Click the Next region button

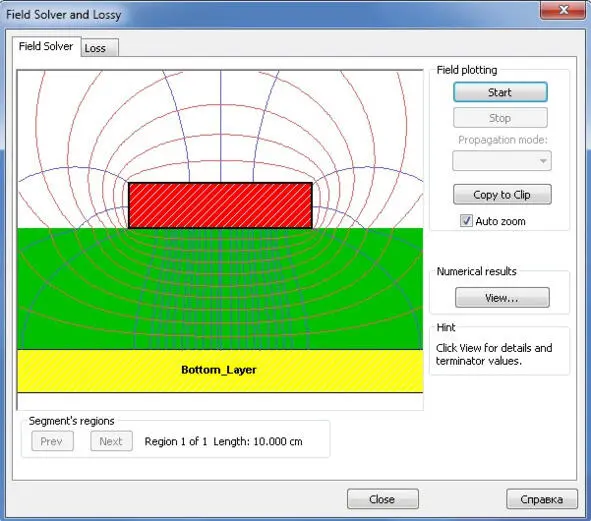[x=111, y=441]
